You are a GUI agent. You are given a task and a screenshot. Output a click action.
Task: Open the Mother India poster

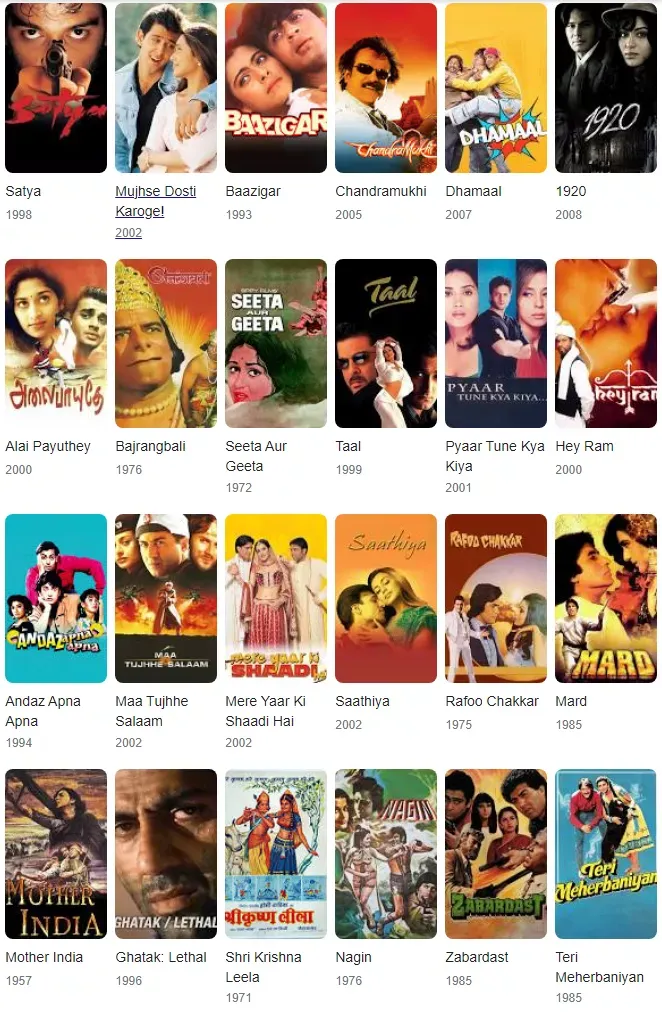click(56, 854)
